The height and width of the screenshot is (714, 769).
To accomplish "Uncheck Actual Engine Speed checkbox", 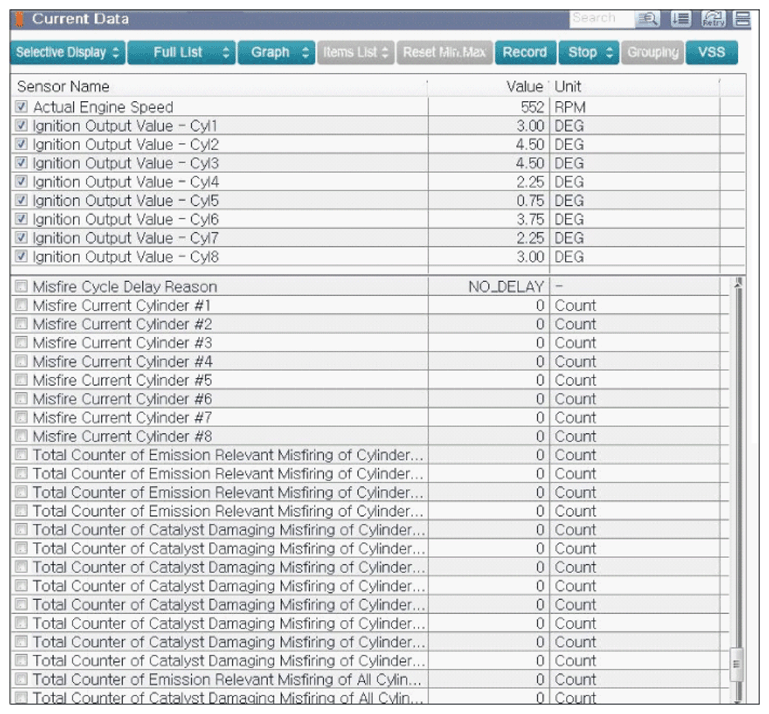I will [x=21, y=106].
